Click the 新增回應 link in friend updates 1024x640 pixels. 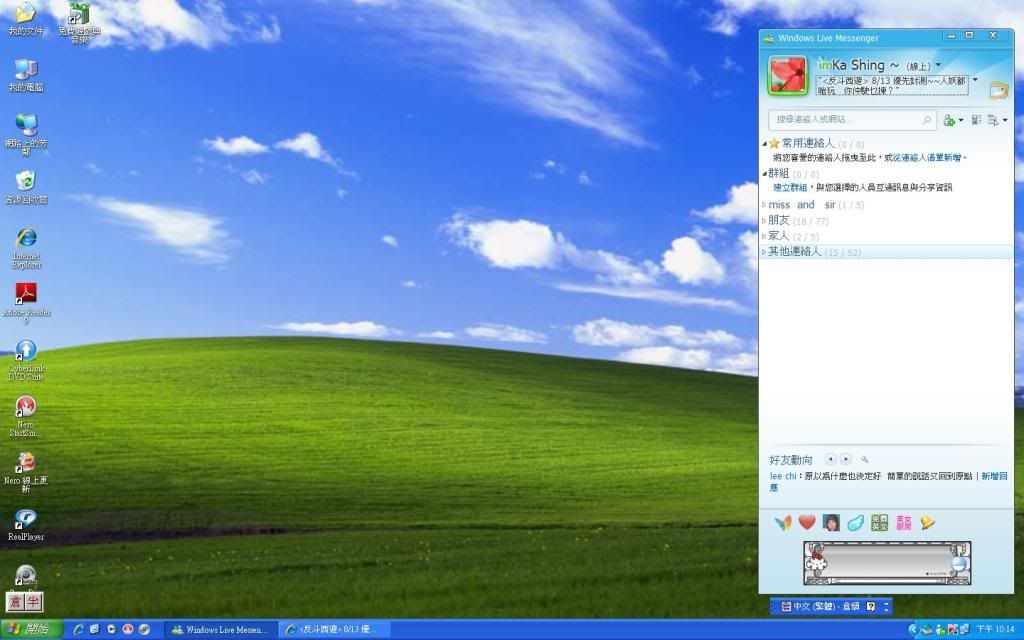pos(995,476)
